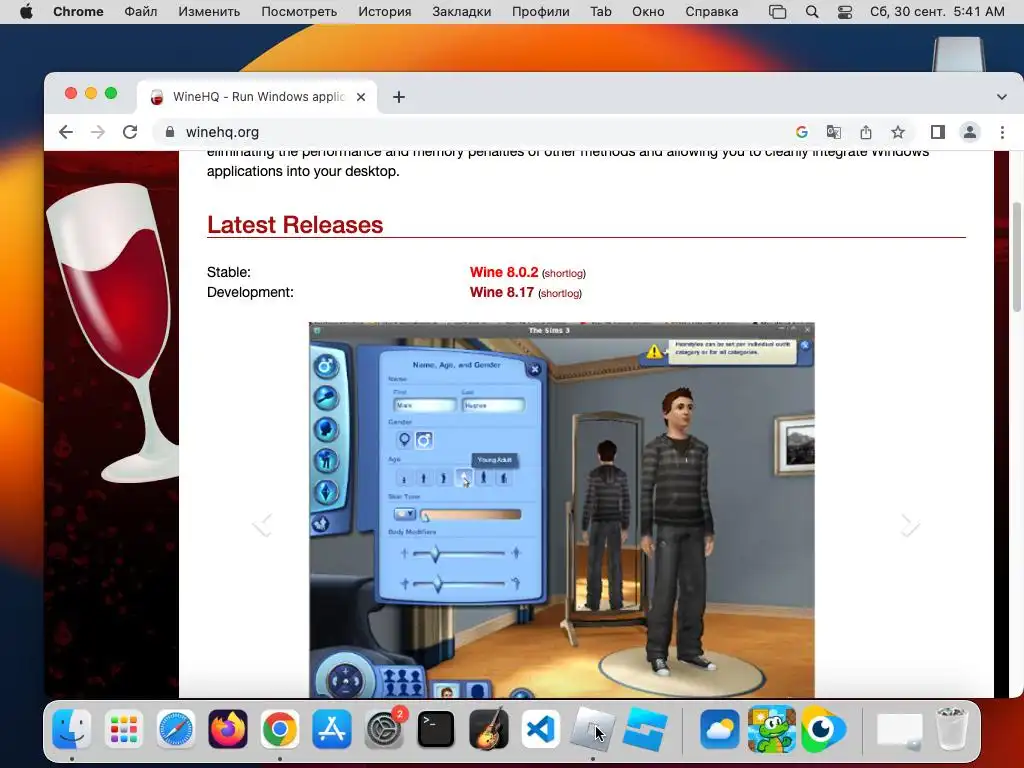The width and height of the screenshot is (1024, 768).
Task: Open the Справка menu
Action: coord(712,12)
